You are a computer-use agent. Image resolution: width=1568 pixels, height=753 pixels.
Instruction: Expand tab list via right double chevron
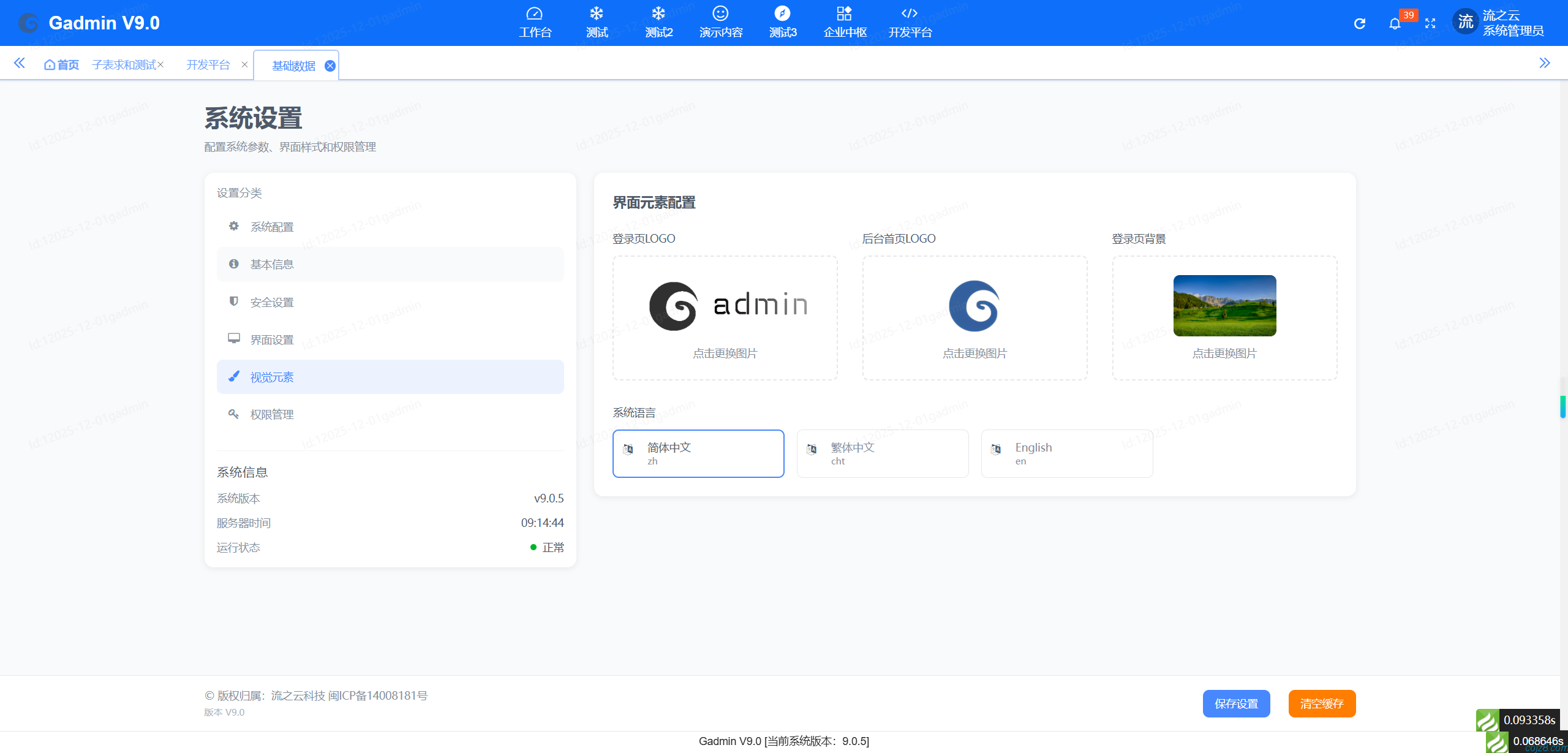[x=1545, y=63]
